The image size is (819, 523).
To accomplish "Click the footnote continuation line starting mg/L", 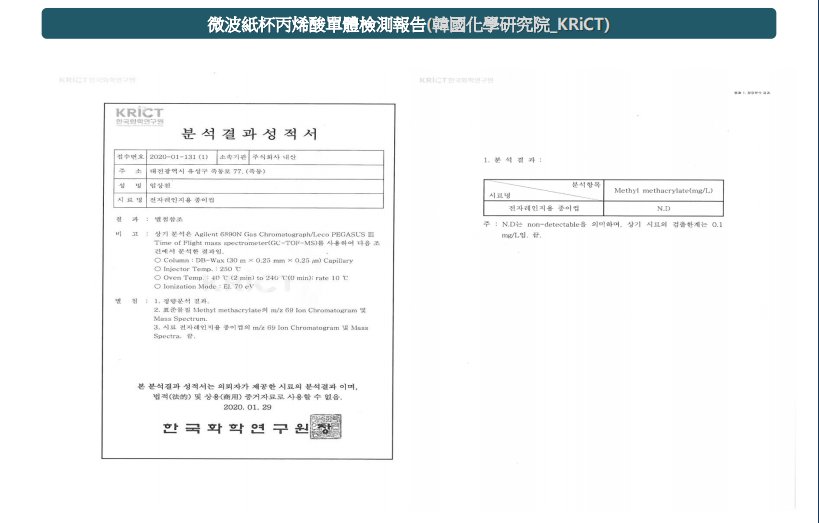I will pyautogui.click(x=521, y=235).
